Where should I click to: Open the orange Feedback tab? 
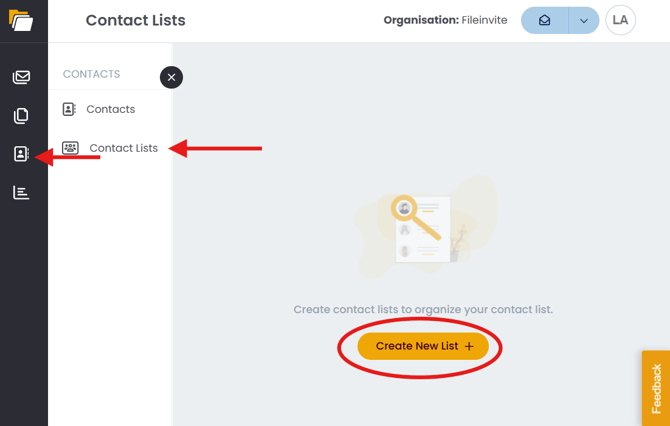(x=656, y=388)
